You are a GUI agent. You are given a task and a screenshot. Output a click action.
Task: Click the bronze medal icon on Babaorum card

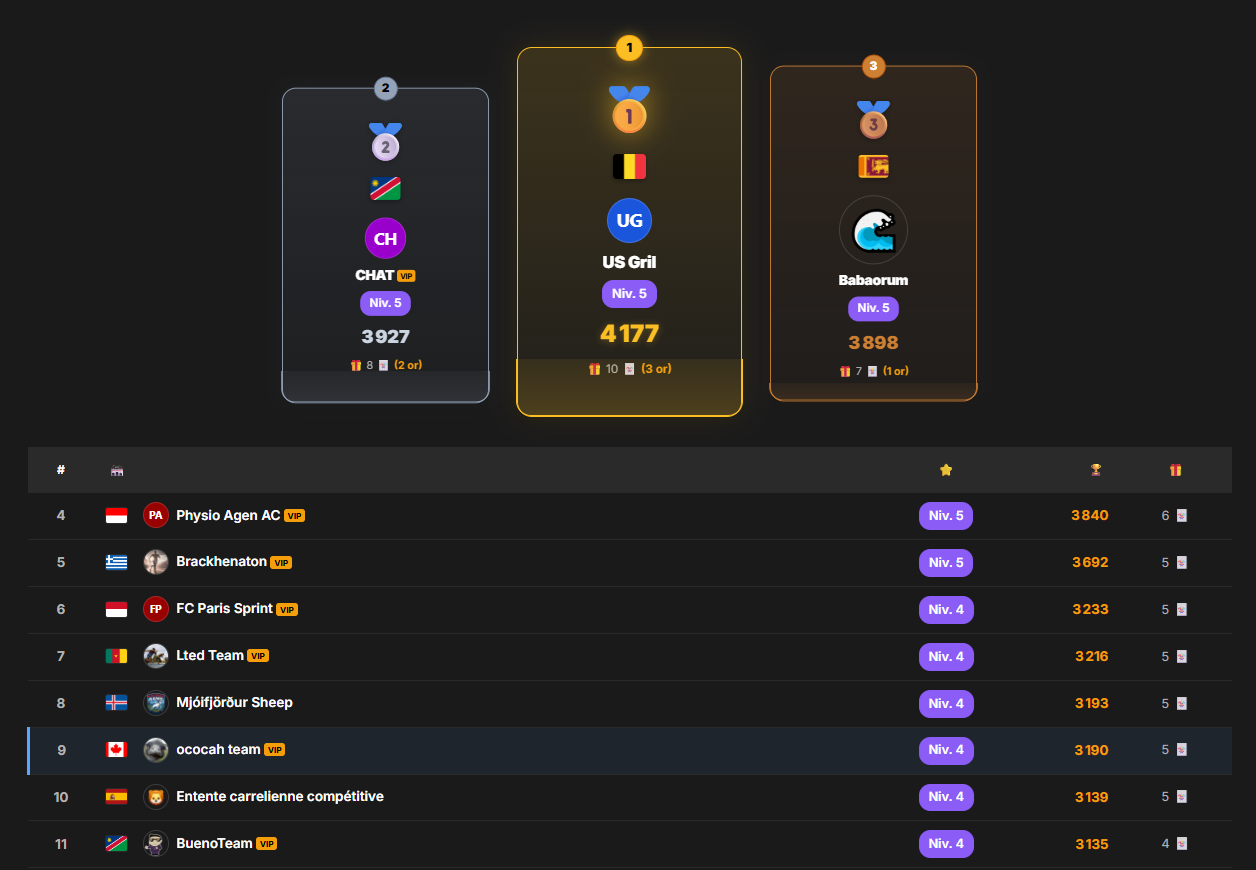pos(873,124)
